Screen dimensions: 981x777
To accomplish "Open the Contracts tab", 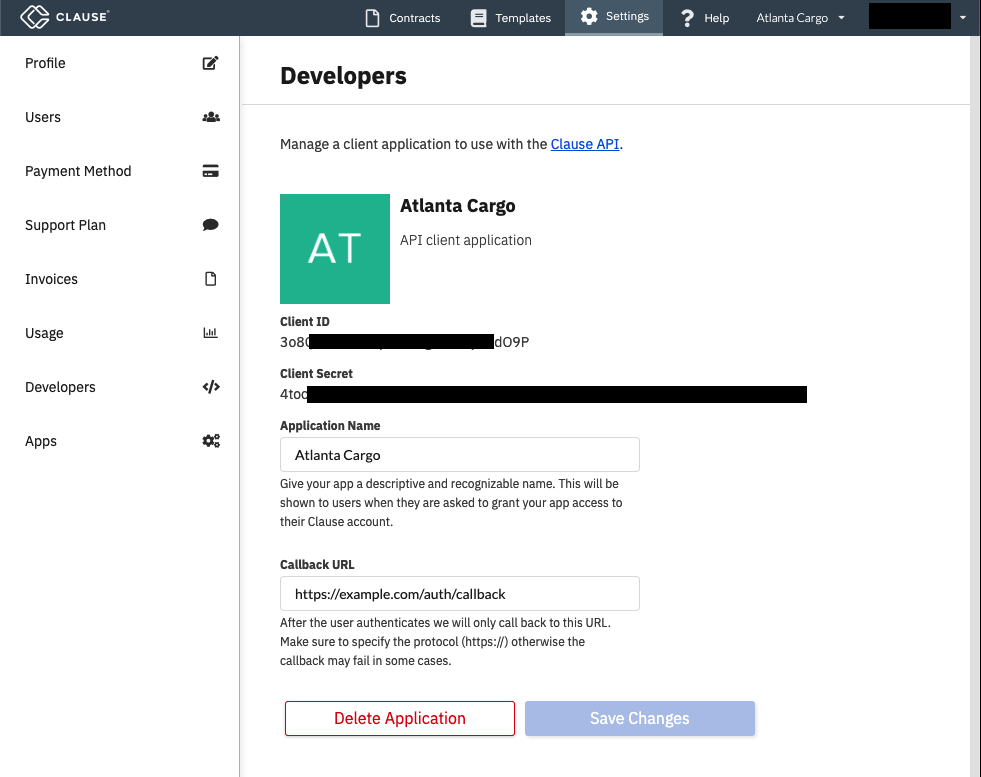I will 403,18.
